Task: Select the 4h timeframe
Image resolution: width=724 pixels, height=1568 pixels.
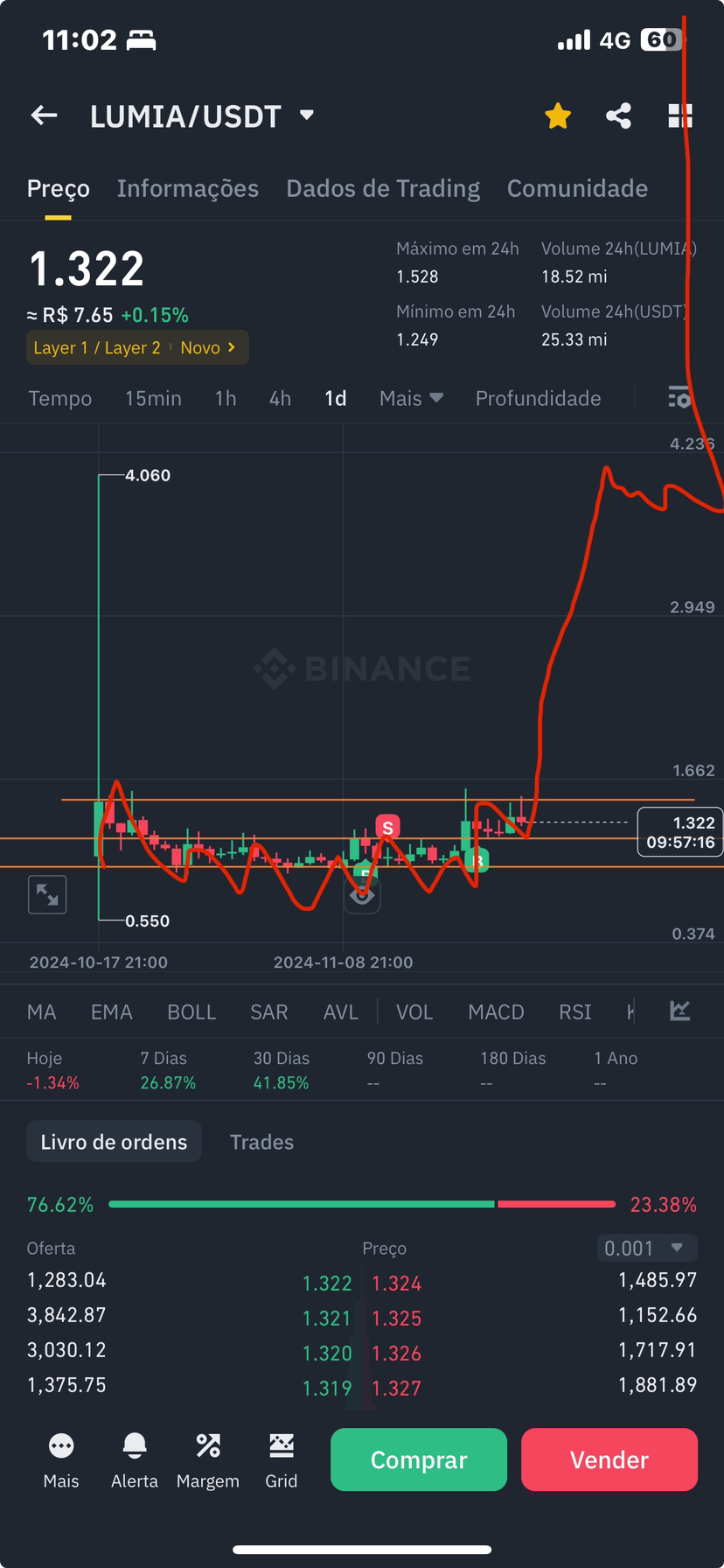Action: [x=280, y=398]
